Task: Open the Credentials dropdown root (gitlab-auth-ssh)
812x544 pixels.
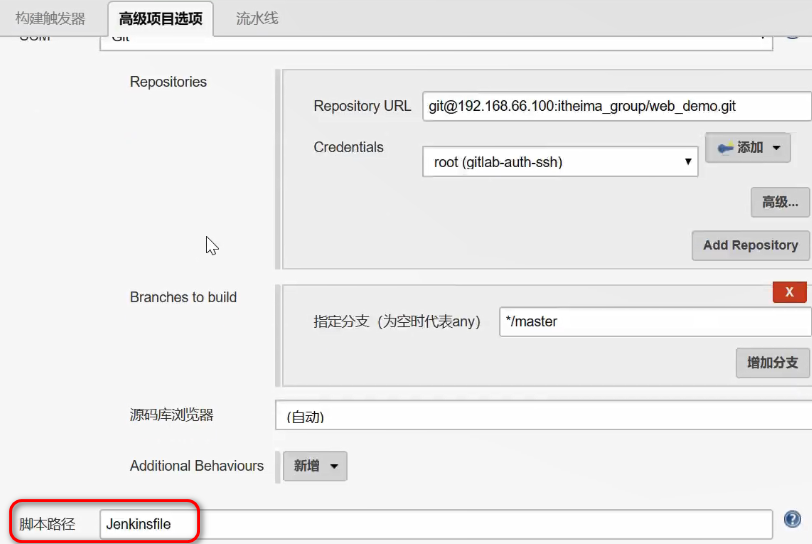Action: tap(560, 162)
